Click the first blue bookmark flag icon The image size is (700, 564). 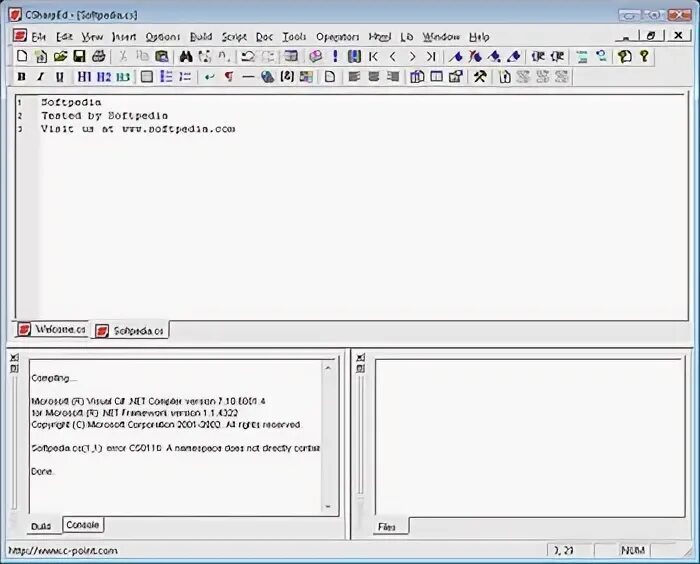456,56
